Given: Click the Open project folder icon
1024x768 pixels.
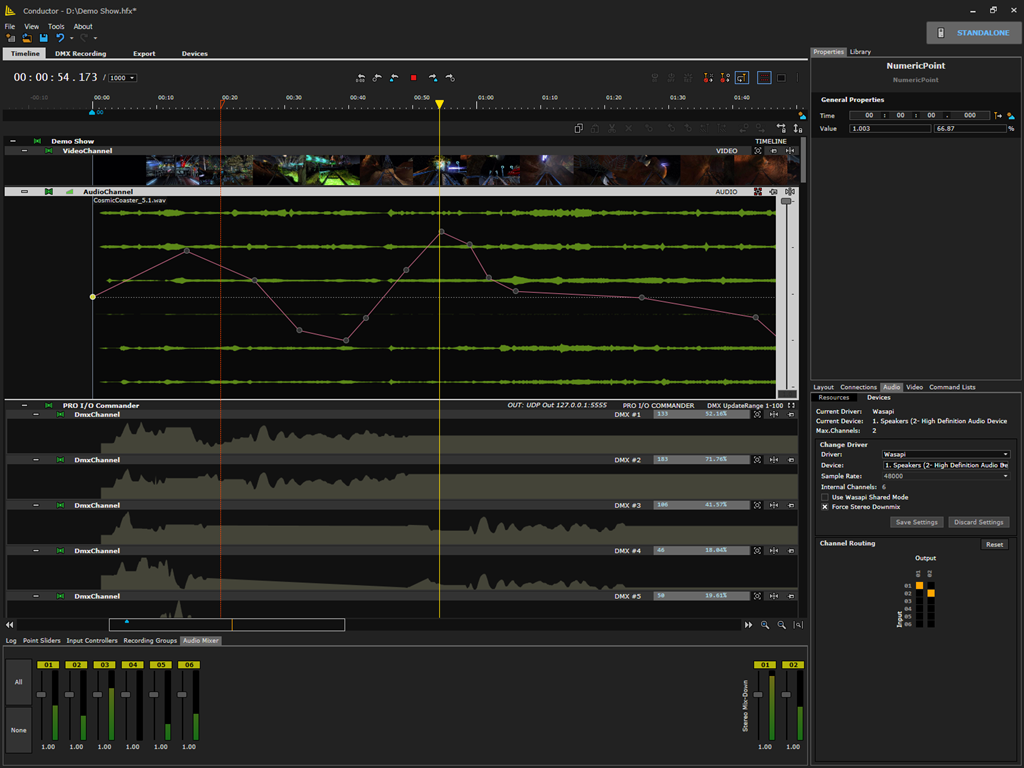Looking at the screenshot, I should coord(27,39).
